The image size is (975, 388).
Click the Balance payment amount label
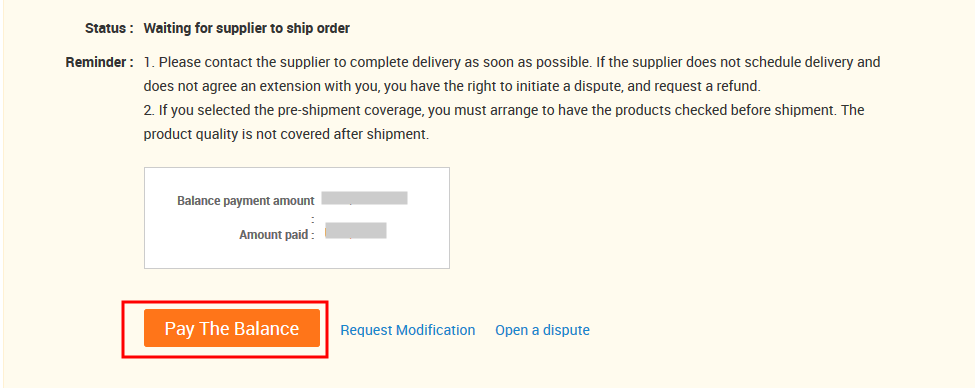click(x=246, y=201)
